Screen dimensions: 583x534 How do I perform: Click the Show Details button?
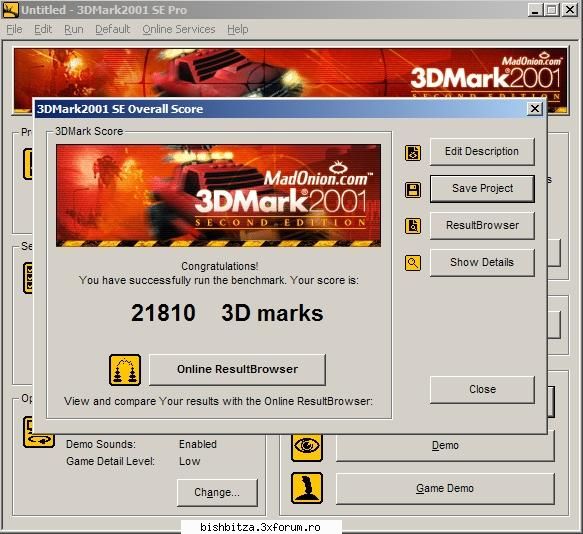(482, 263)
